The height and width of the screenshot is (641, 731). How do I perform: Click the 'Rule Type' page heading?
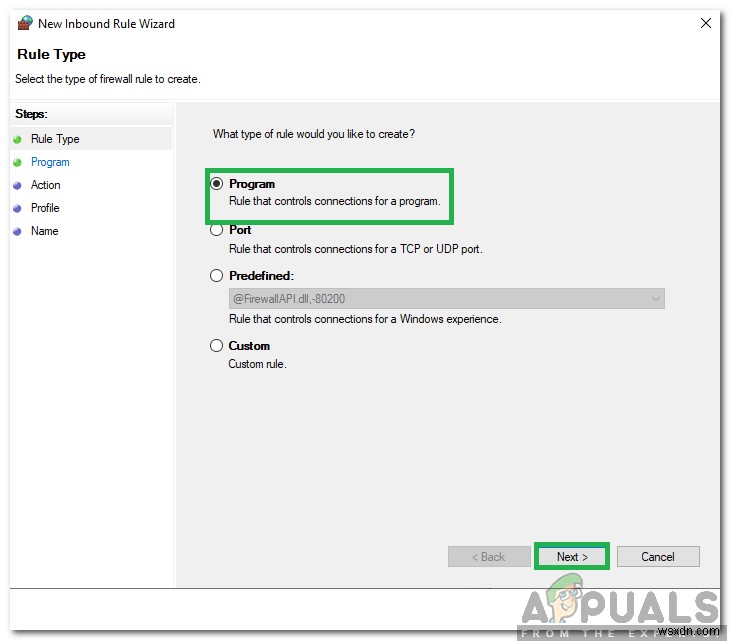click(51, 55)
